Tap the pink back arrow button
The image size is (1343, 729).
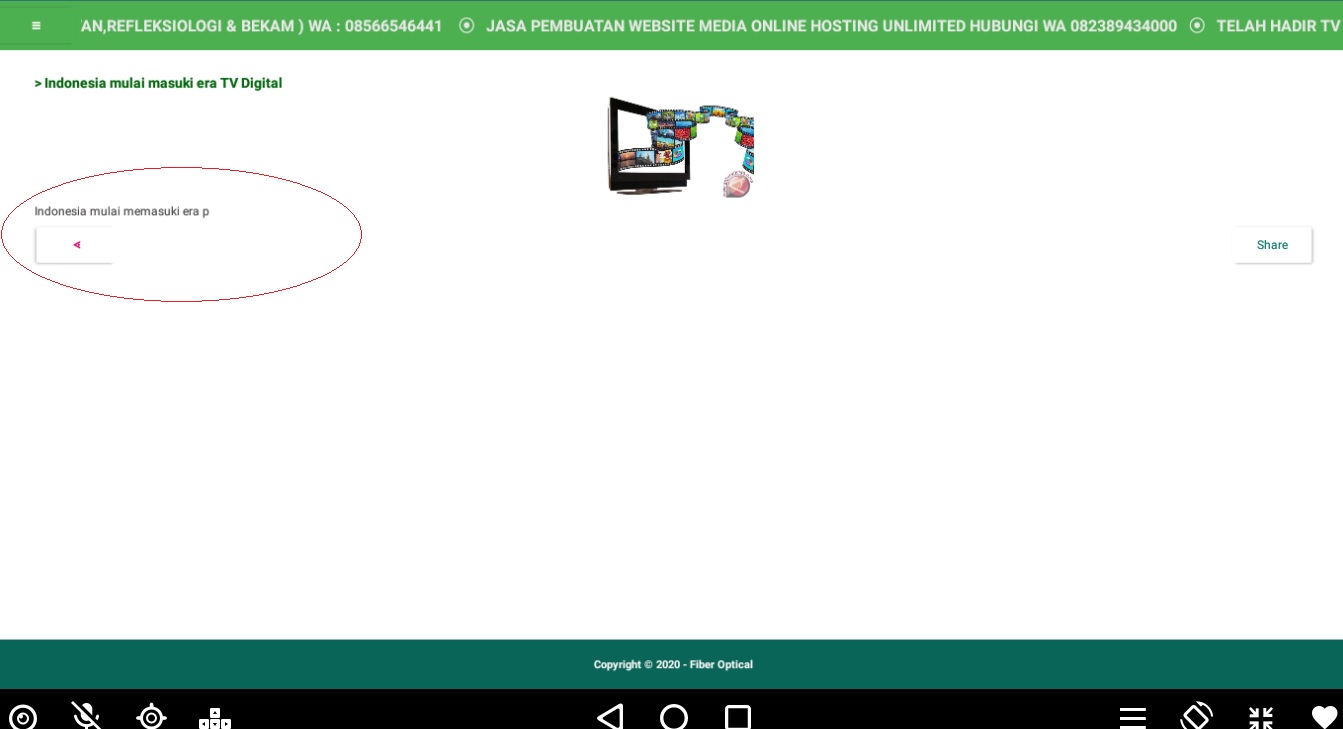pos(75,245)
